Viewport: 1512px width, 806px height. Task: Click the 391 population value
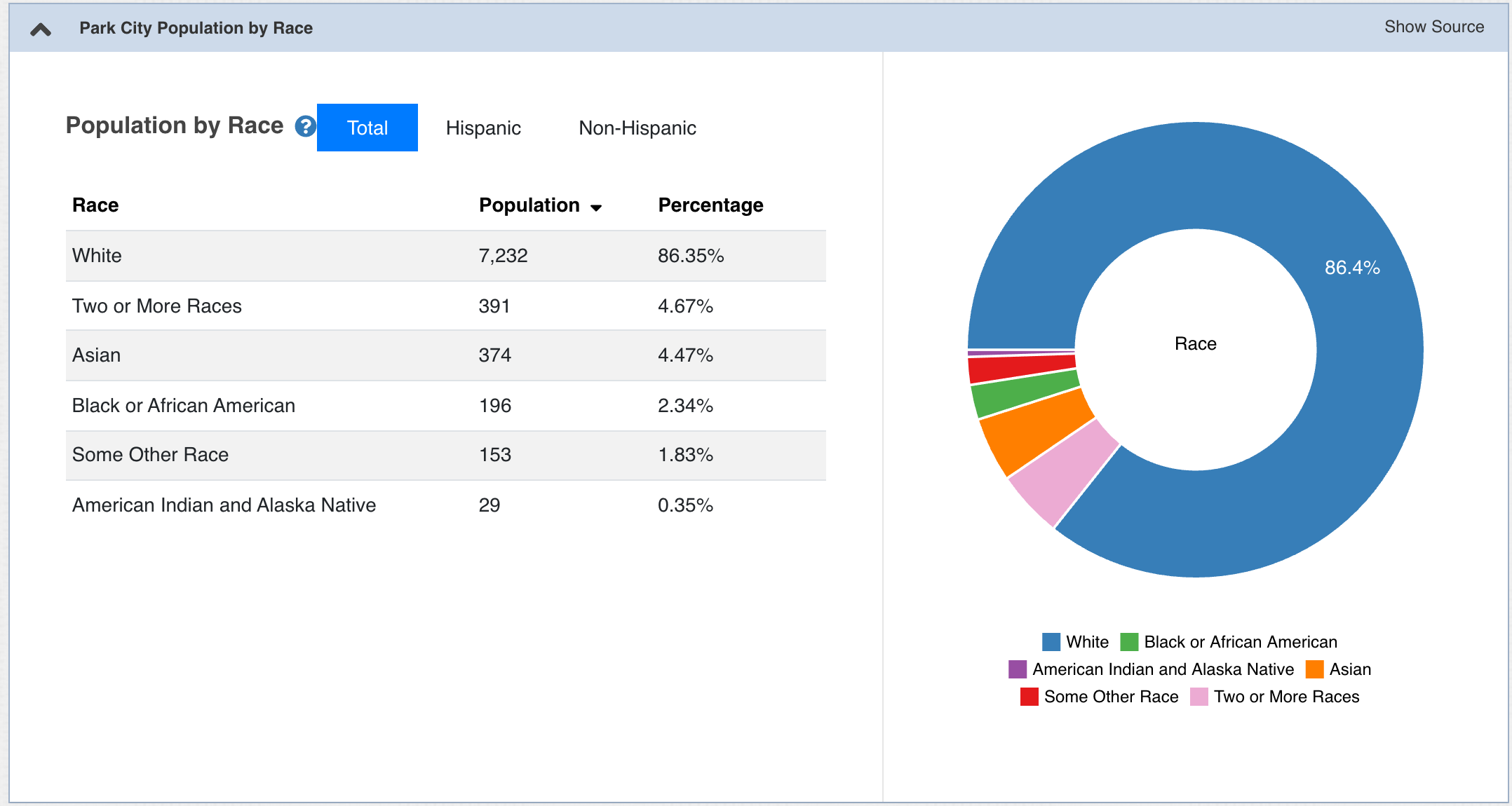(x=494, y=306)
